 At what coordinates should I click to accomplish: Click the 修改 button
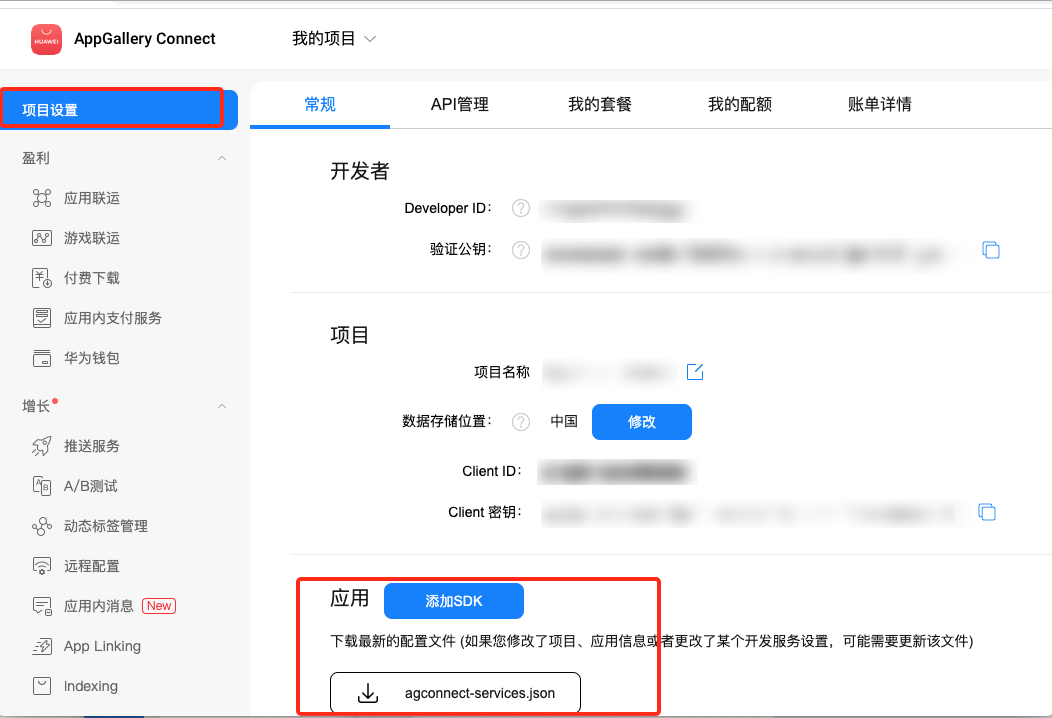(641, 421)
